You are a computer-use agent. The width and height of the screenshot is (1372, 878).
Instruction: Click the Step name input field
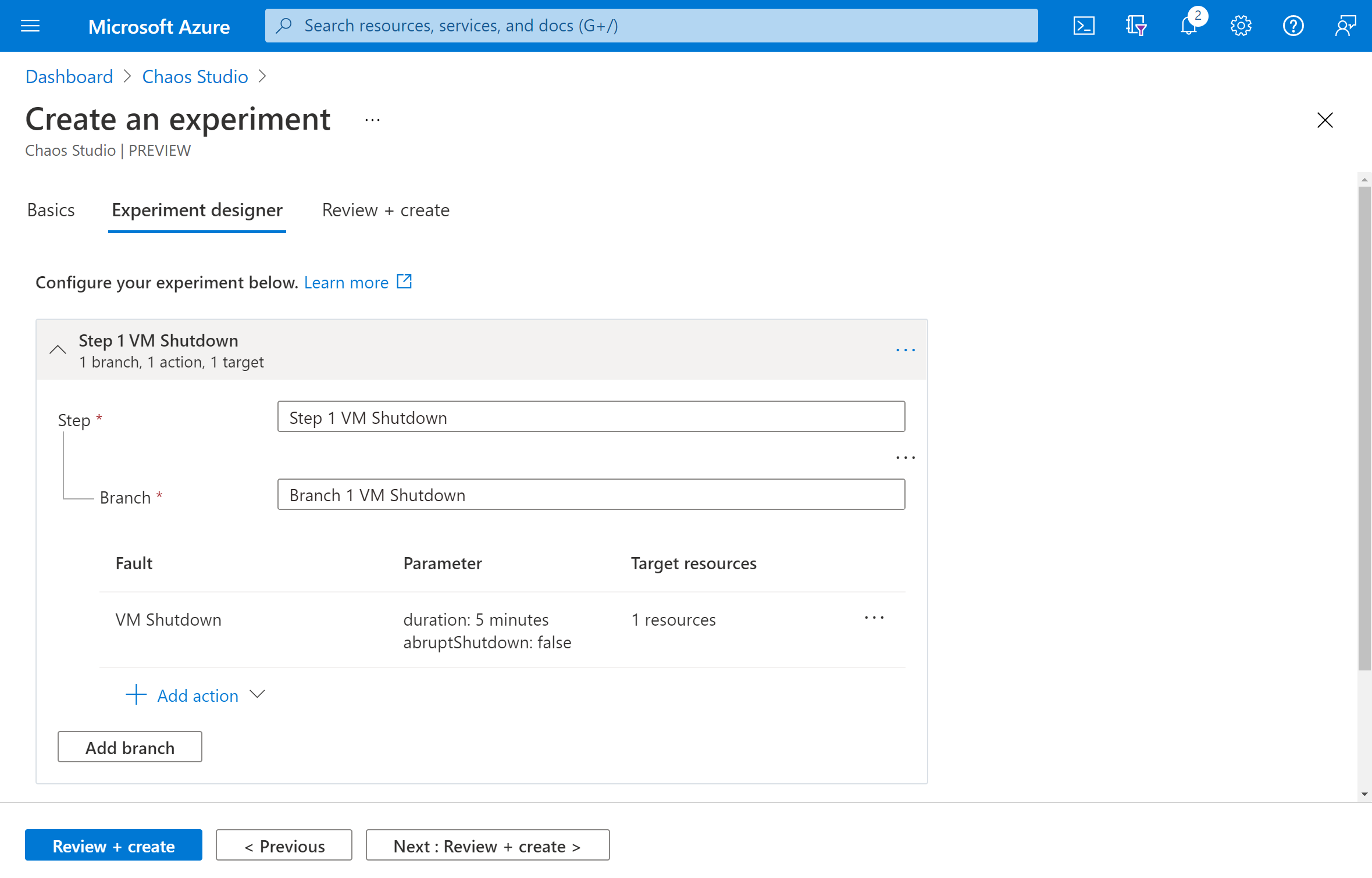point(592,417)
